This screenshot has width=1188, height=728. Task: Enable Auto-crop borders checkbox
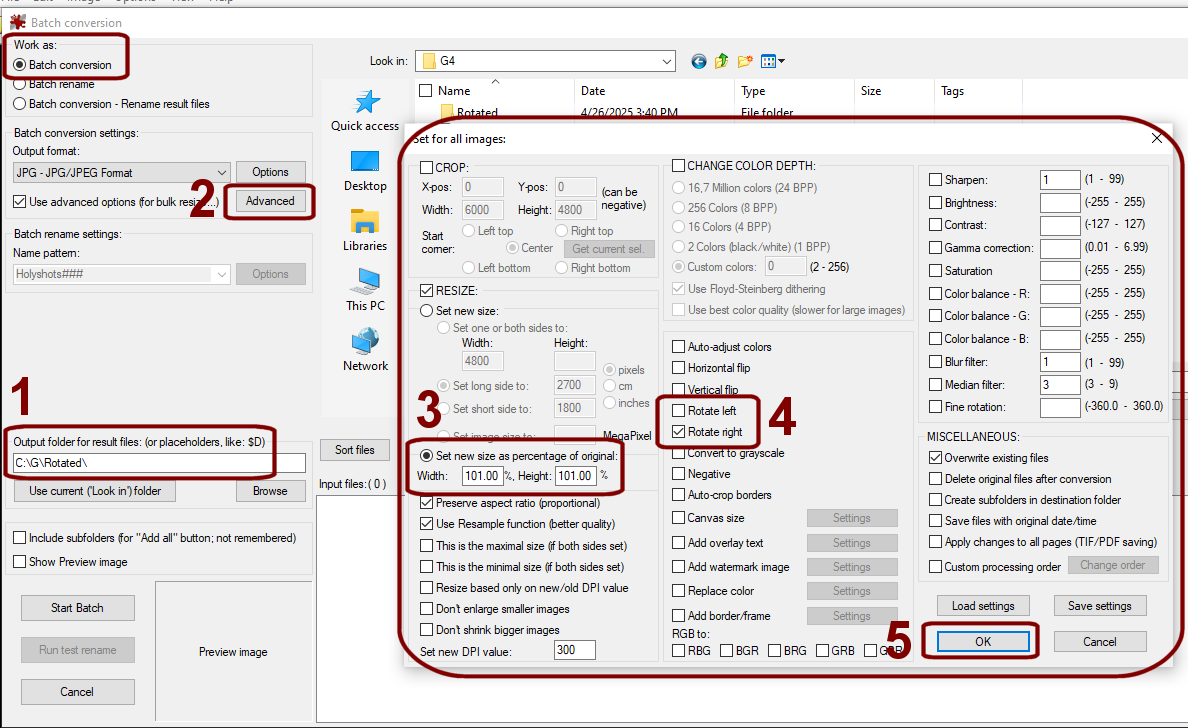point(679,495)
